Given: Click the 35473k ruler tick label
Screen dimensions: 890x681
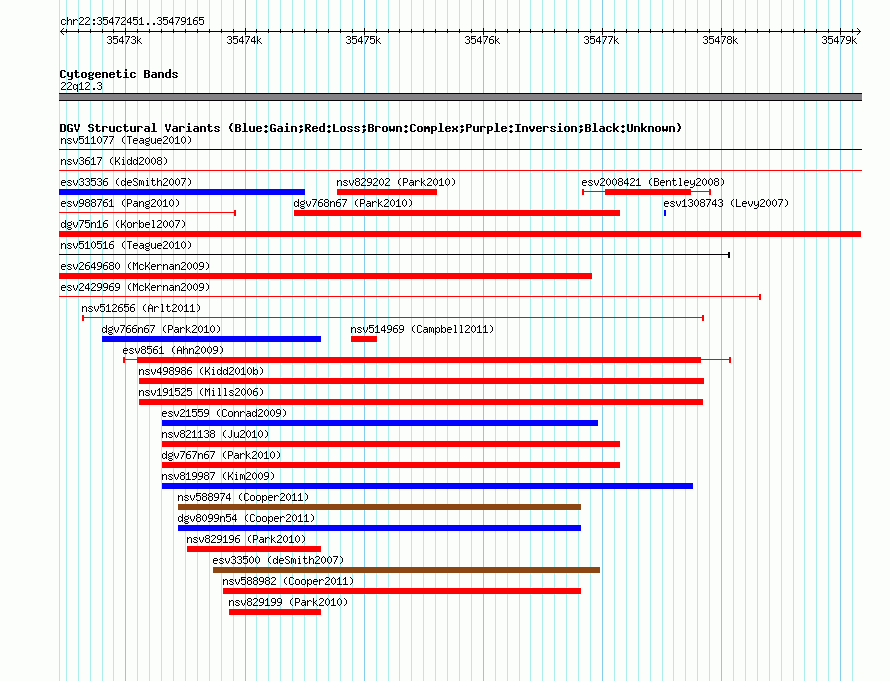Looking at the screenshot, I should 124,40.
